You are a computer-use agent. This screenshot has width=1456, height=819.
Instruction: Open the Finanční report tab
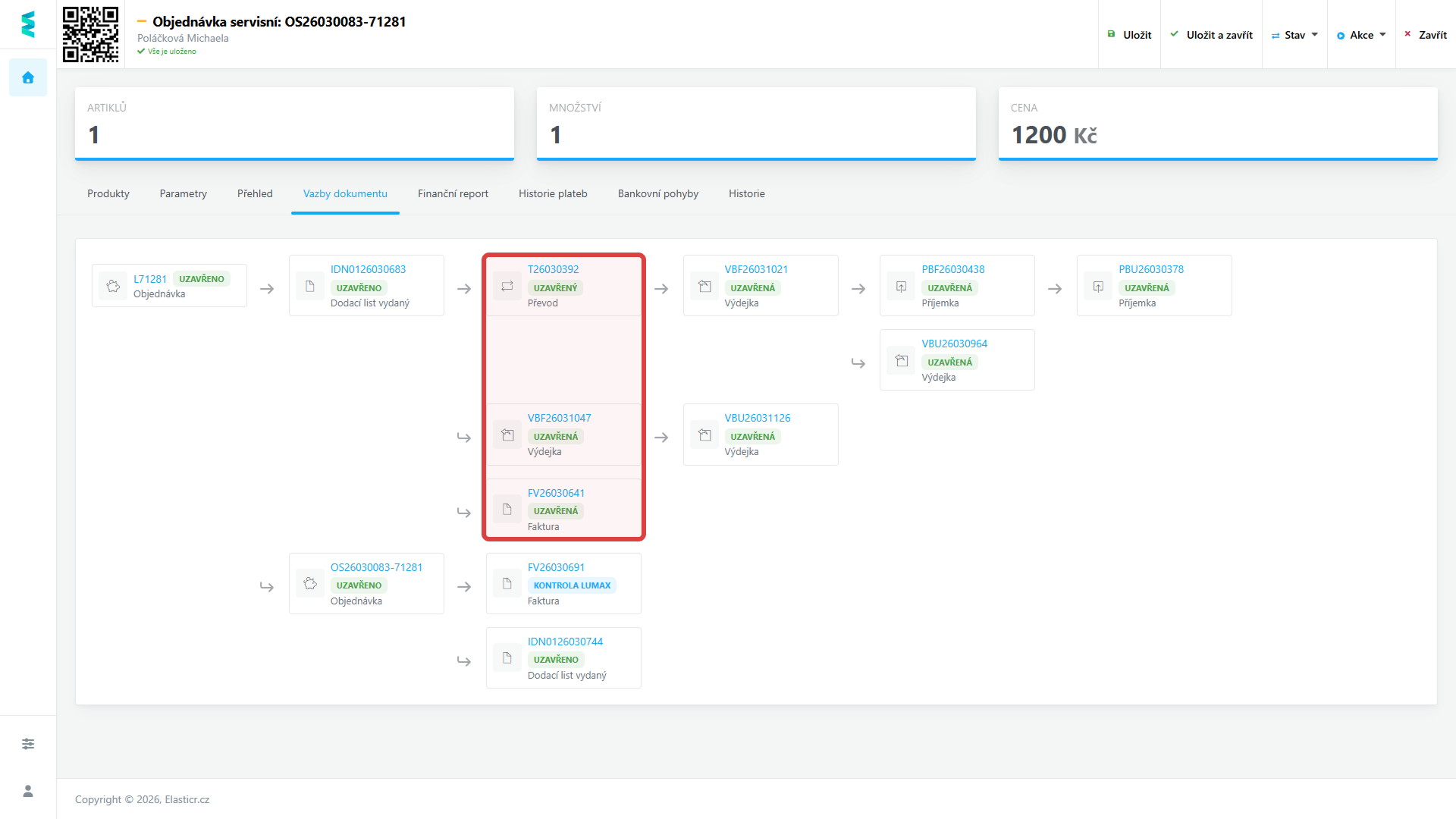coord(453,193)
